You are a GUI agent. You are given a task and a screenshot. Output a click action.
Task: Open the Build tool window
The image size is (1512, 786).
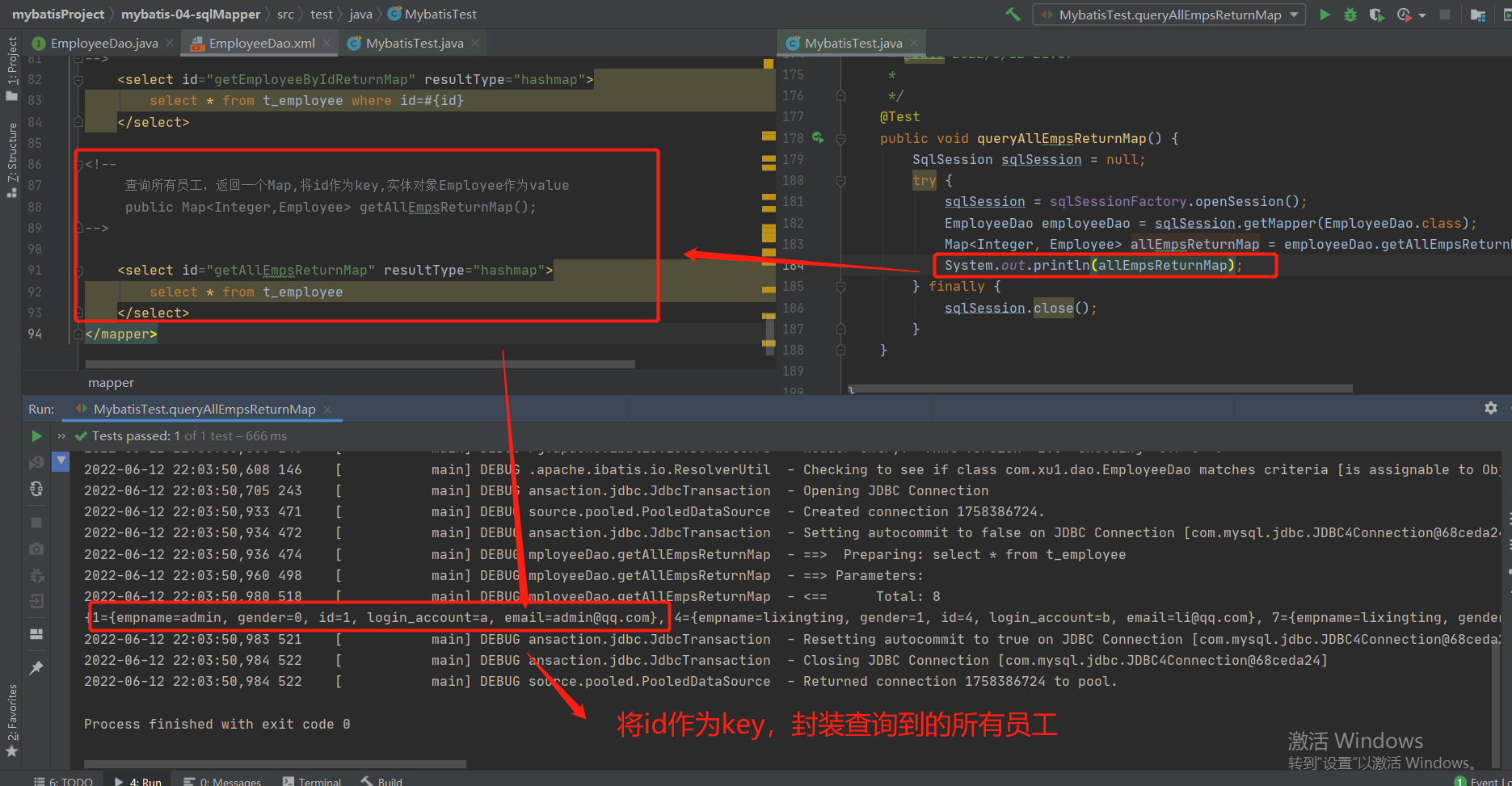pyautogui.click(x=381, y=780)
